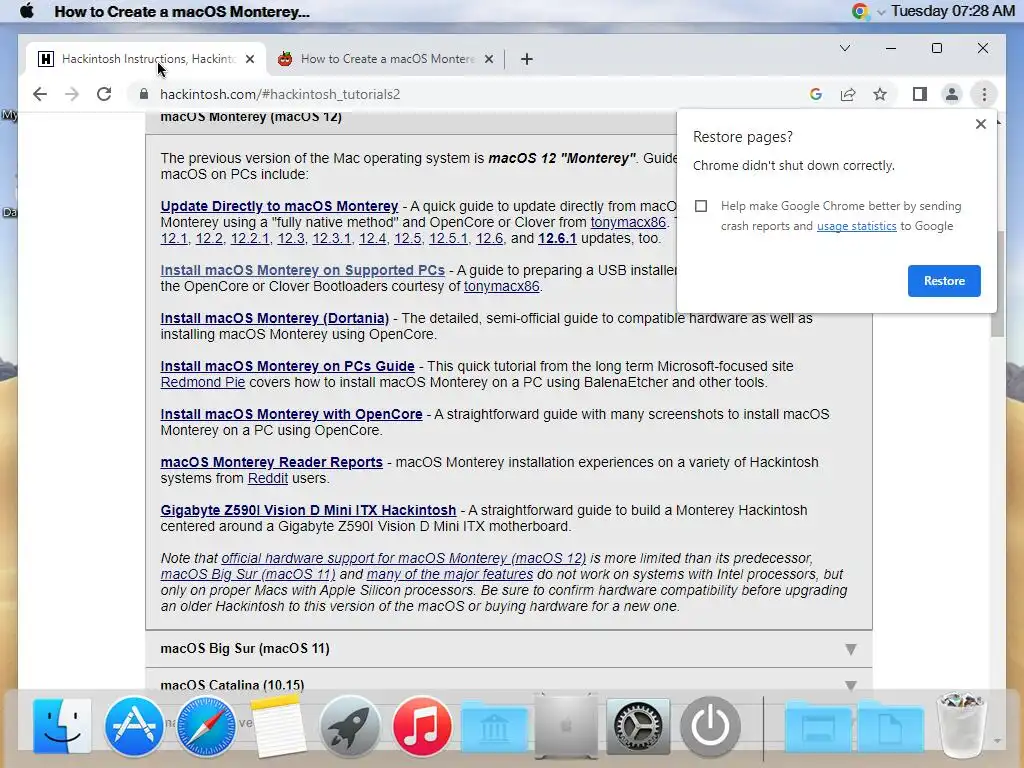This screenshot has height=768, width=1024.
Task: Switch to How to Create a macOS Monterey tab
Action: 385,59
